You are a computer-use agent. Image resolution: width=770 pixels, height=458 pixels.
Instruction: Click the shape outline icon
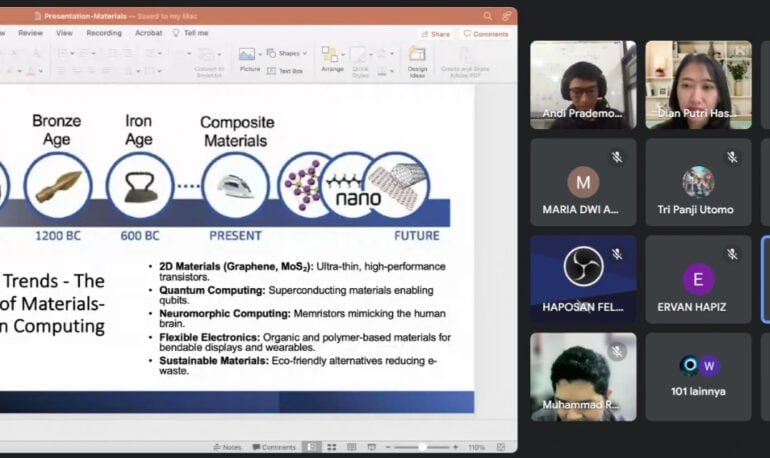(382, 72)
